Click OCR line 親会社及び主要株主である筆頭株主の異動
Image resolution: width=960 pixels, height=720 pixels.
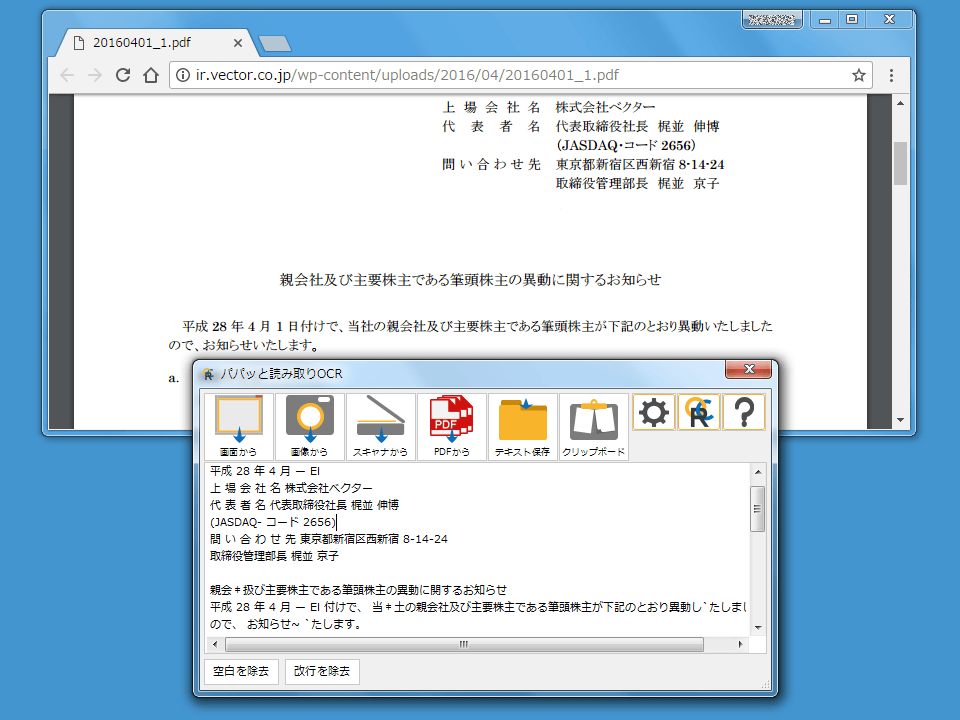pos(358,590)
